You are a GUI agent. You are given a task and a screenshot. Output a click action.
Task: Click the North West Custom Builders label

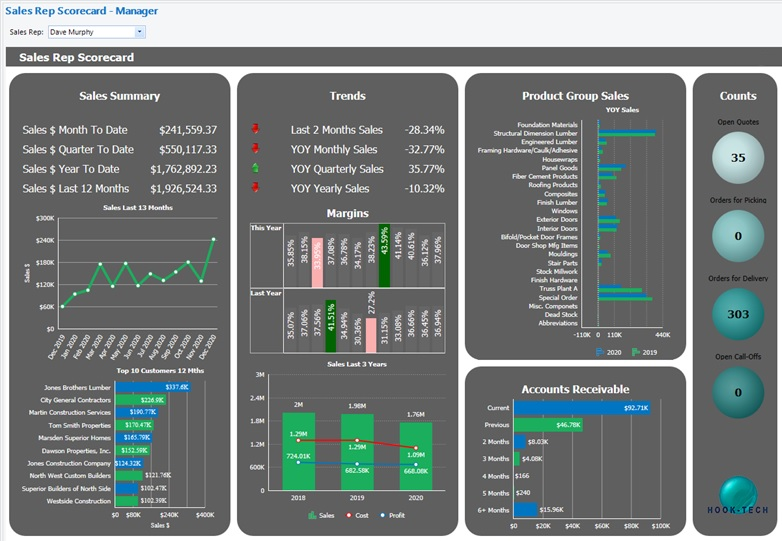(70, 476)
